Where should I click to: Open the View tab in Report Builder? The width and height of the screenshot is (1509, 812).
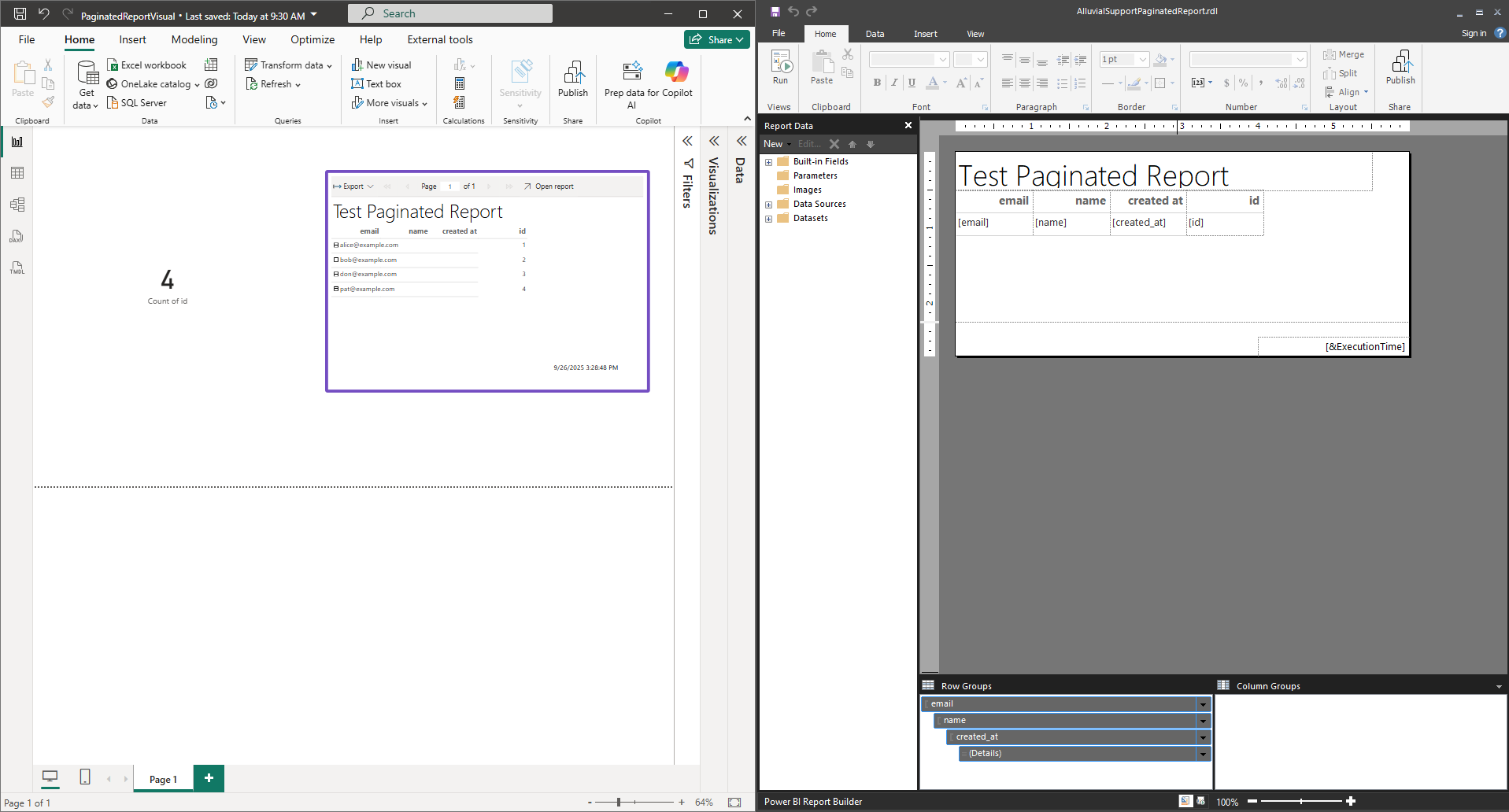[975, 34]
